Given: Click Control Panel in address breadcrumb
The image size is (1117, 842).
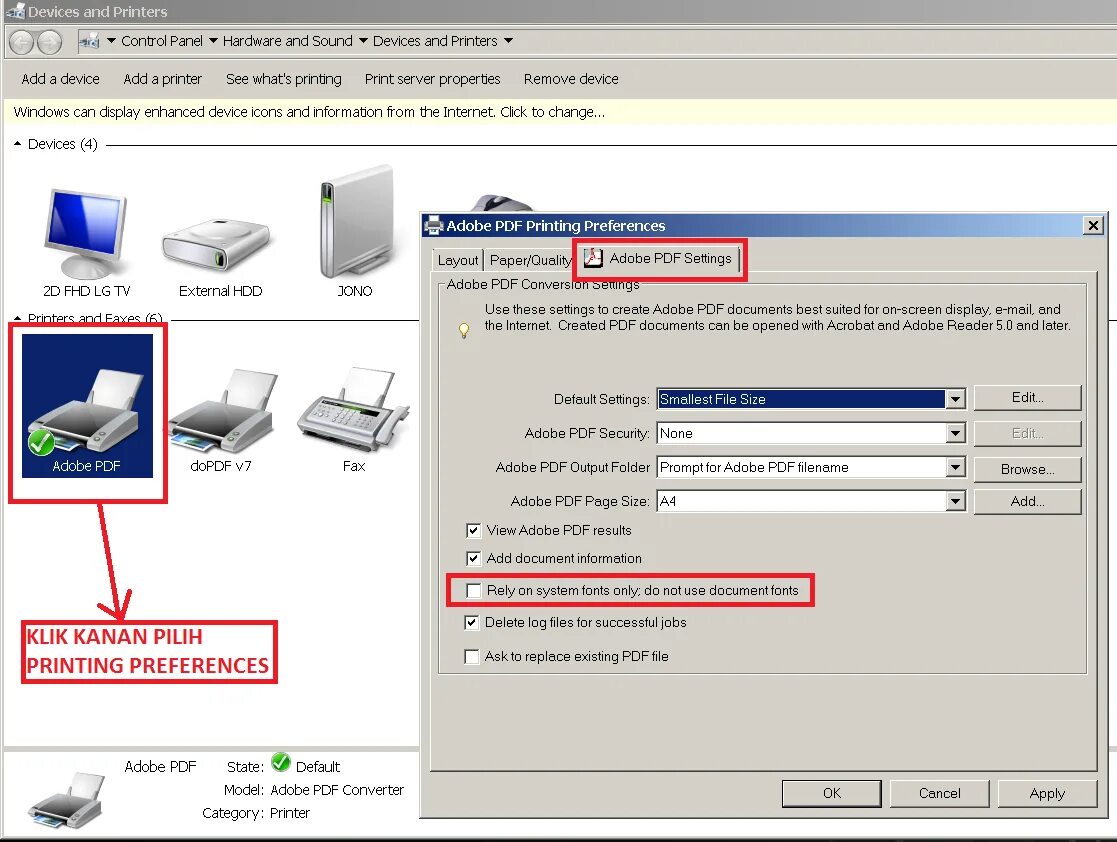Looking at the screenshot, I should pos(162,41).
